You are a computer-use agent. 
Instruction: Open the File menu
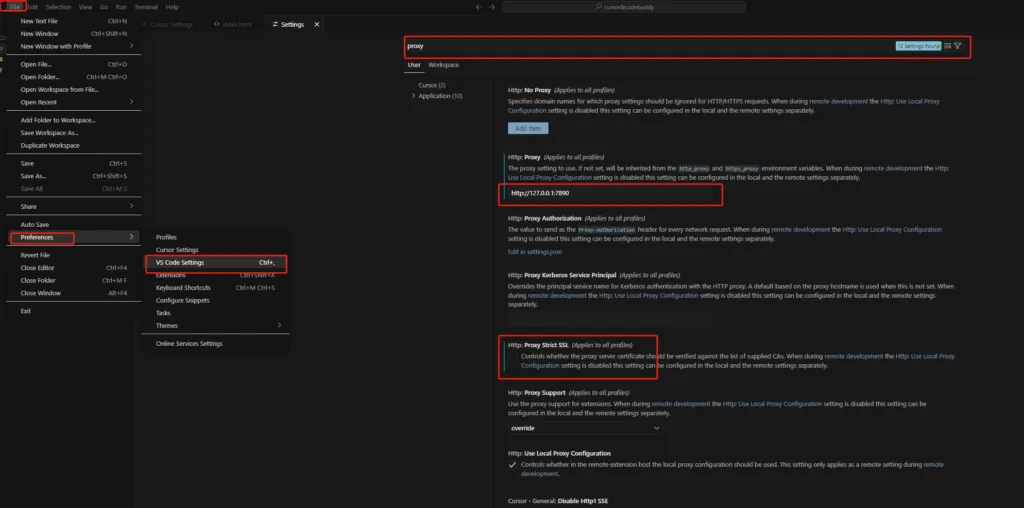tap(15, 7)
